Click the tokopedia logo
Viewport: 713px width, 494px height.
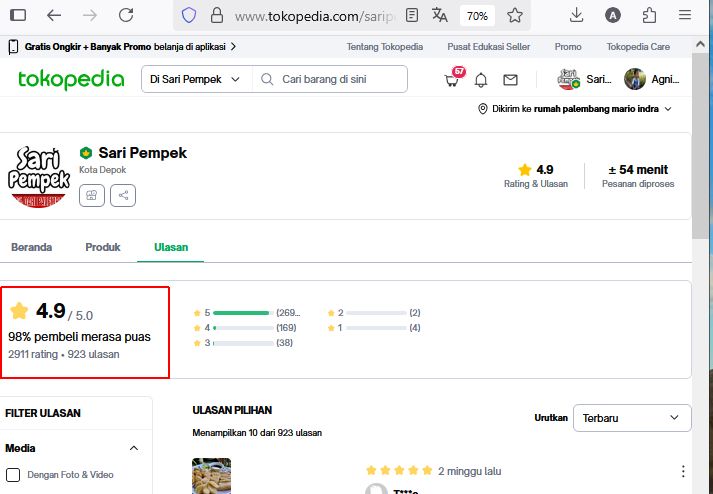pyautogui.click(x=71, y=79)
